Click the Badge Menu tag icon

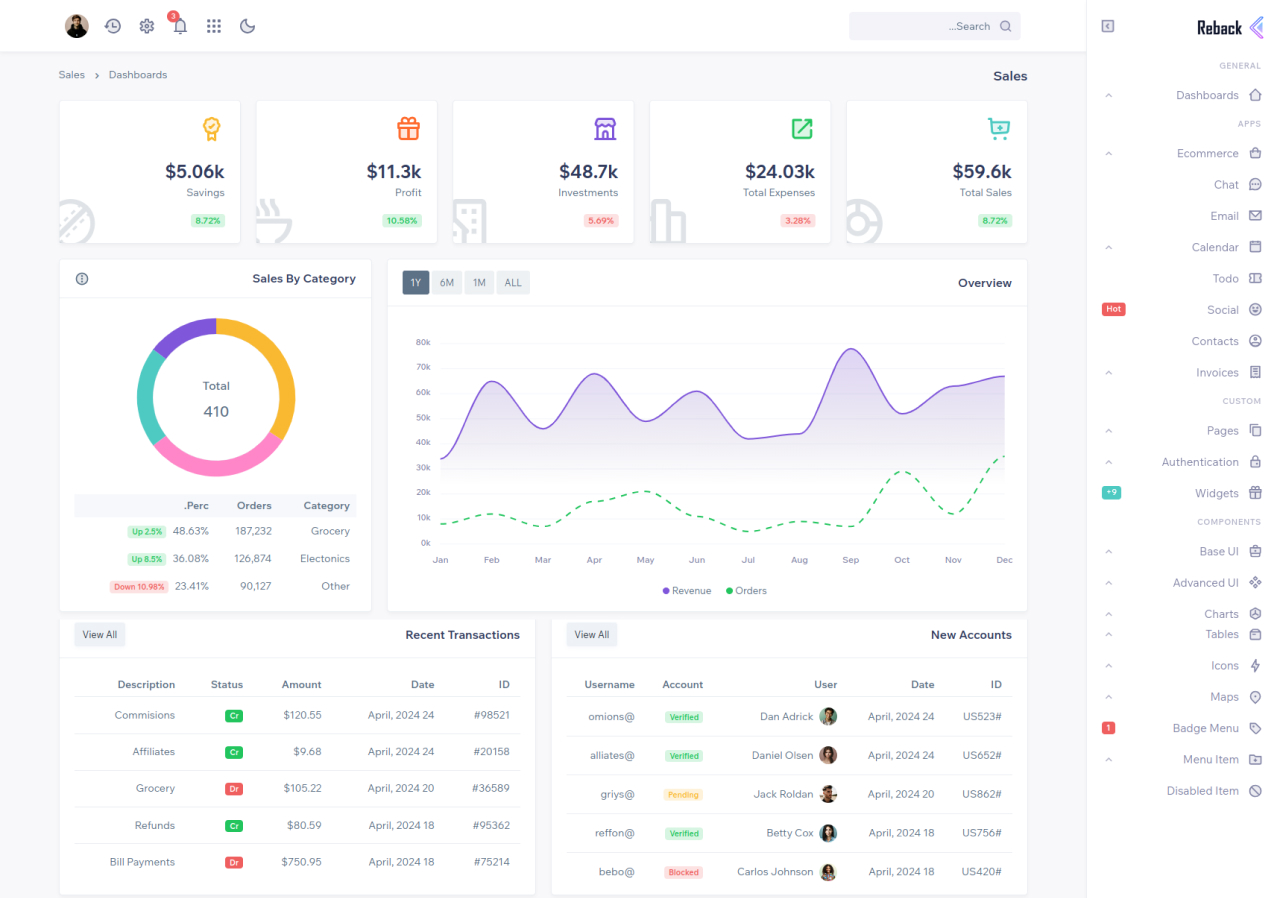tap(1256, 728)
